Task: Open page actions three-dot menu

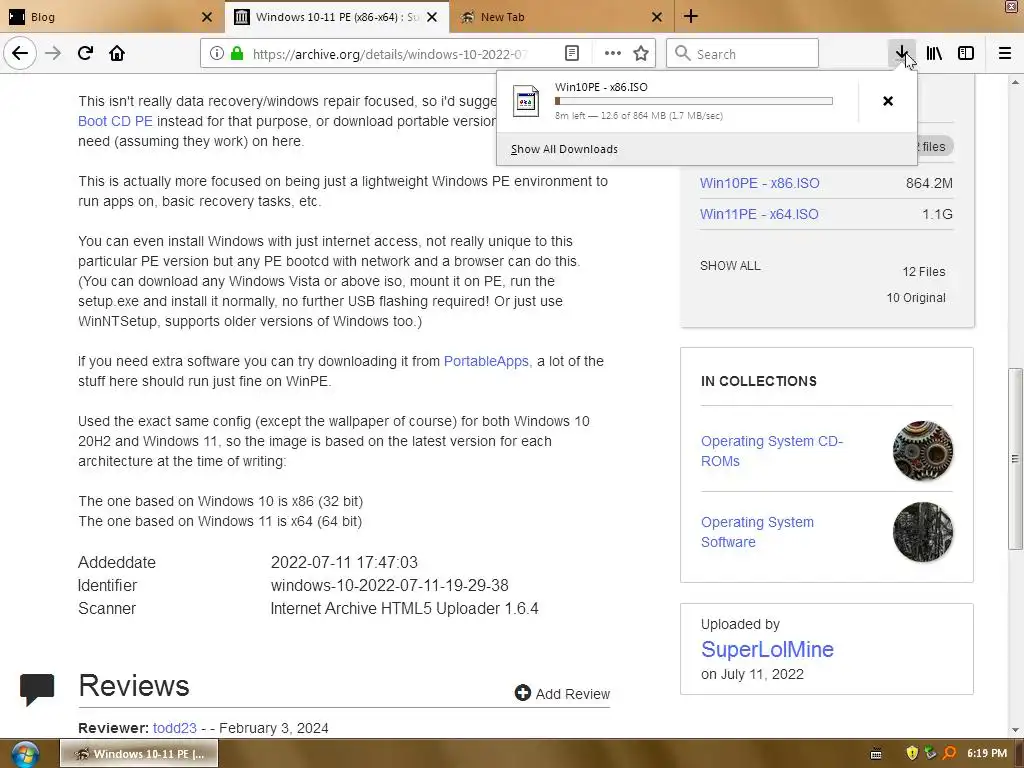Action: point(613,54)
